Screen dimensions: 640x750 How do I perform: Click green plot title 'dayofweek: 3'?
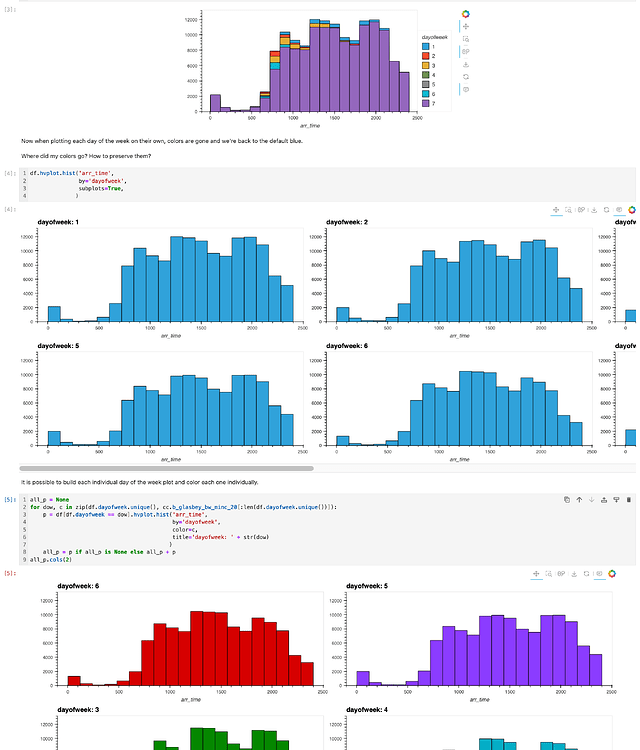coord(78,710)
